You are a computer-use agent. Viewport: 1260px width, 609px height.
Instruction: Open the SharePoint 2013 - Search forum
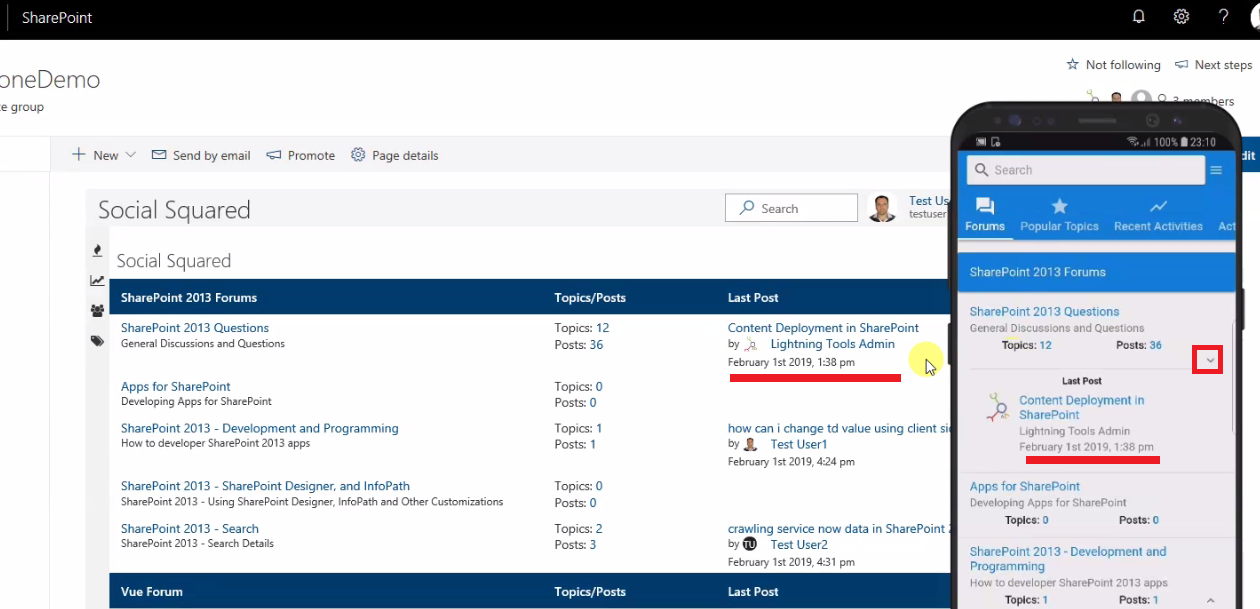(190, 529)
